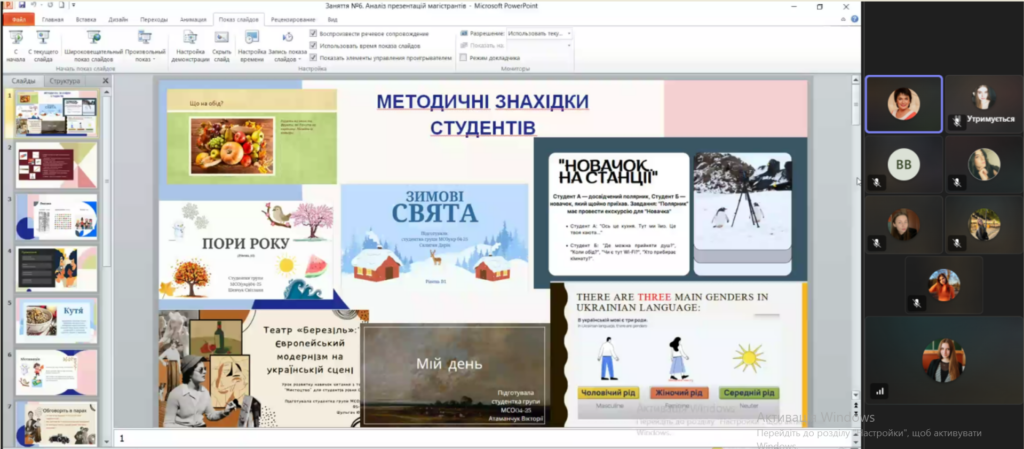Image resolution: width=1024 pixels, height=449 pixels.
Task: Select the Театр Березіль image
Action: (263, 368)
